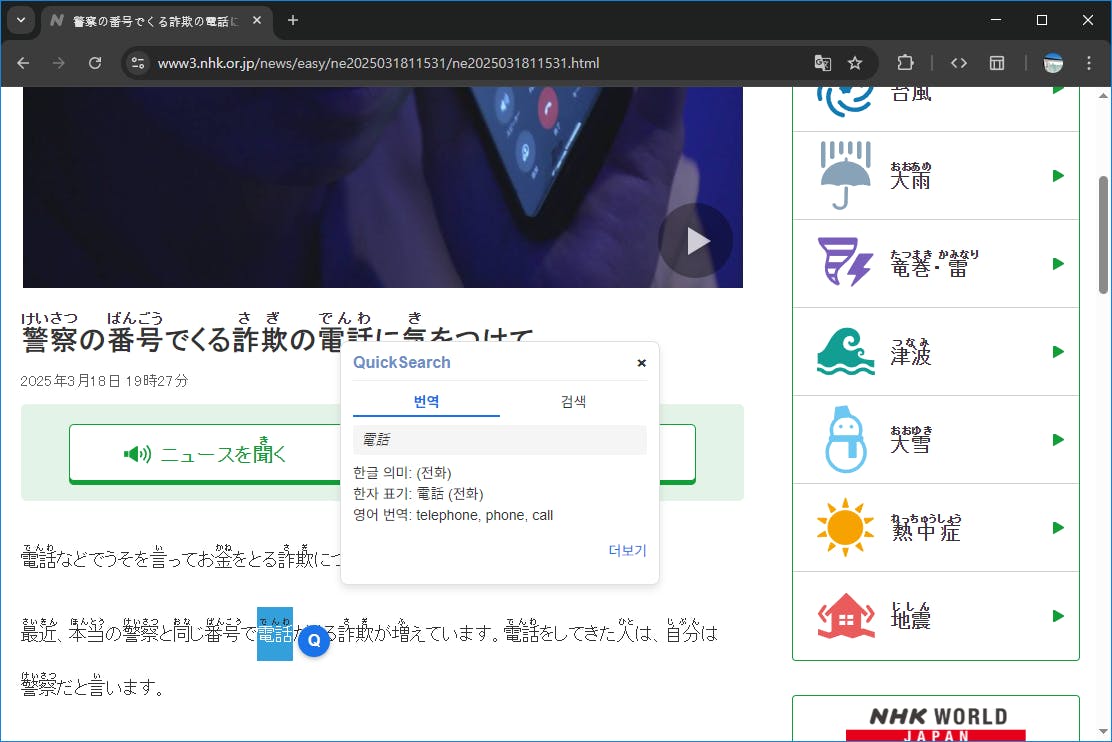The image size is (1112, 742).
Task: Open site information icon in address bar
Action: pos(138,63)
